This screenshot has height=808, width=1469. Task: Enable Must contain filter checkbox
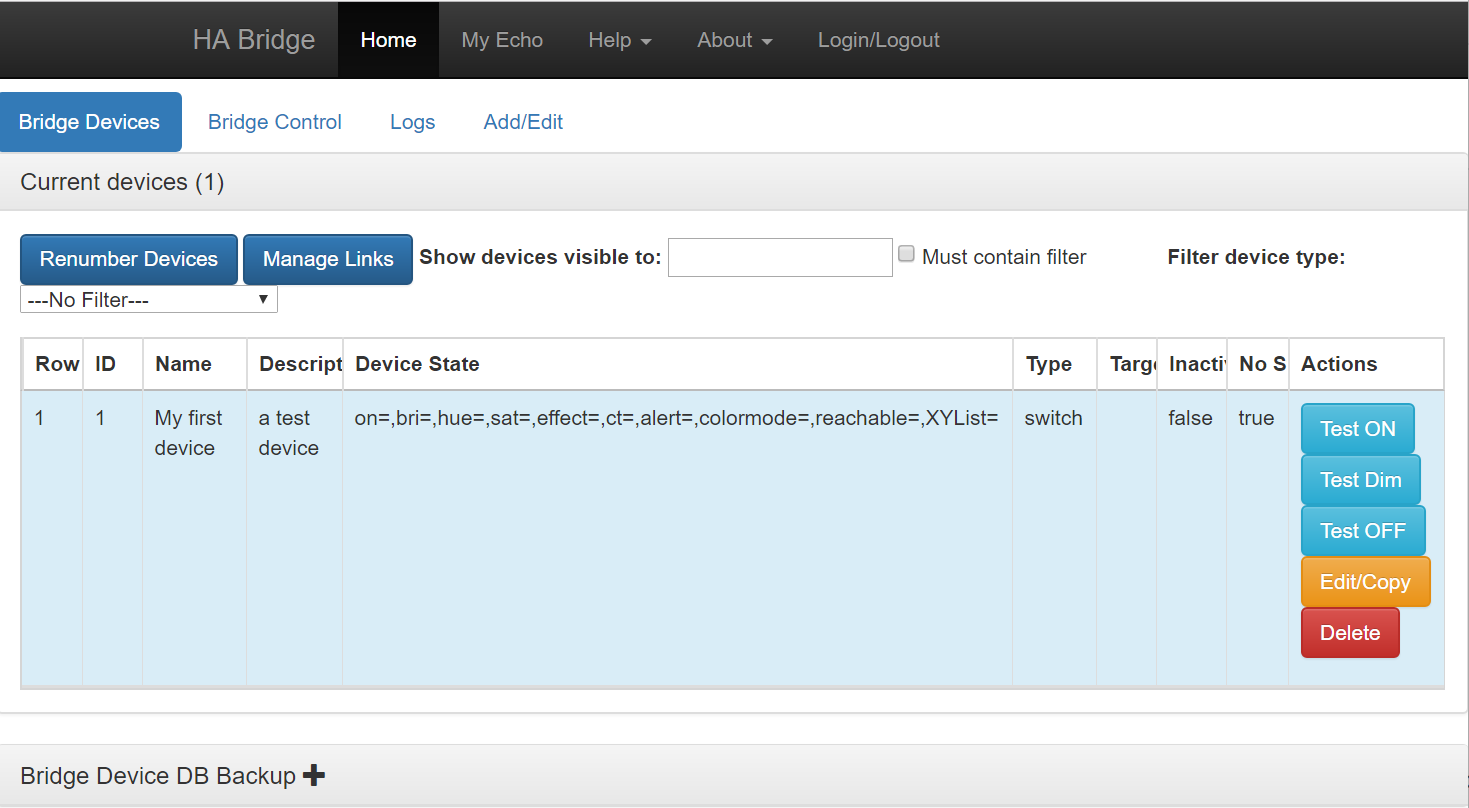click(x=906, y=254)
